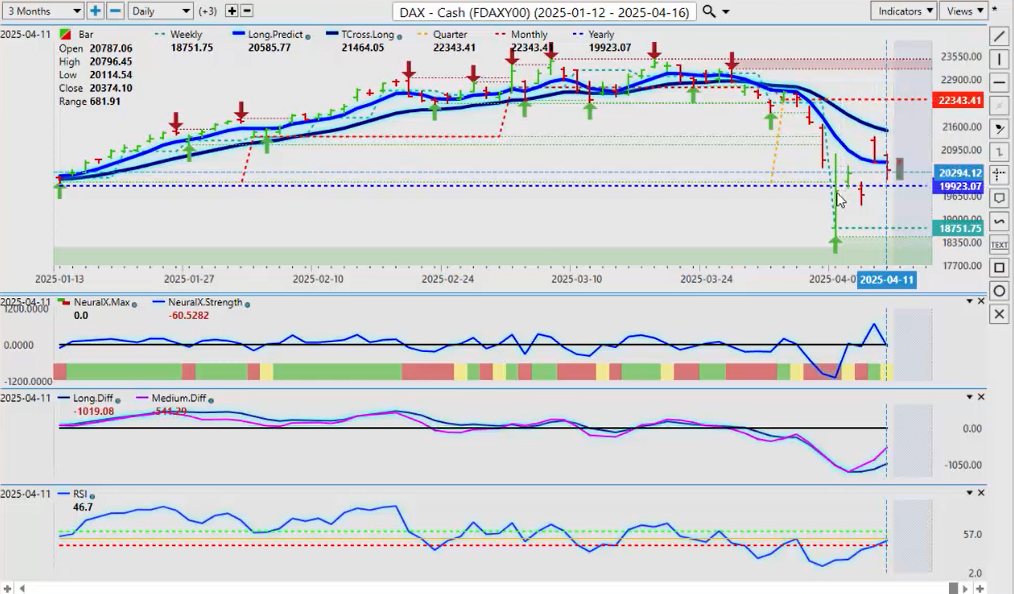Image resolution: width=1014 pixels, height=594 pixels.
Task: Click the bottom-left plus button
Action: point(8,588)
